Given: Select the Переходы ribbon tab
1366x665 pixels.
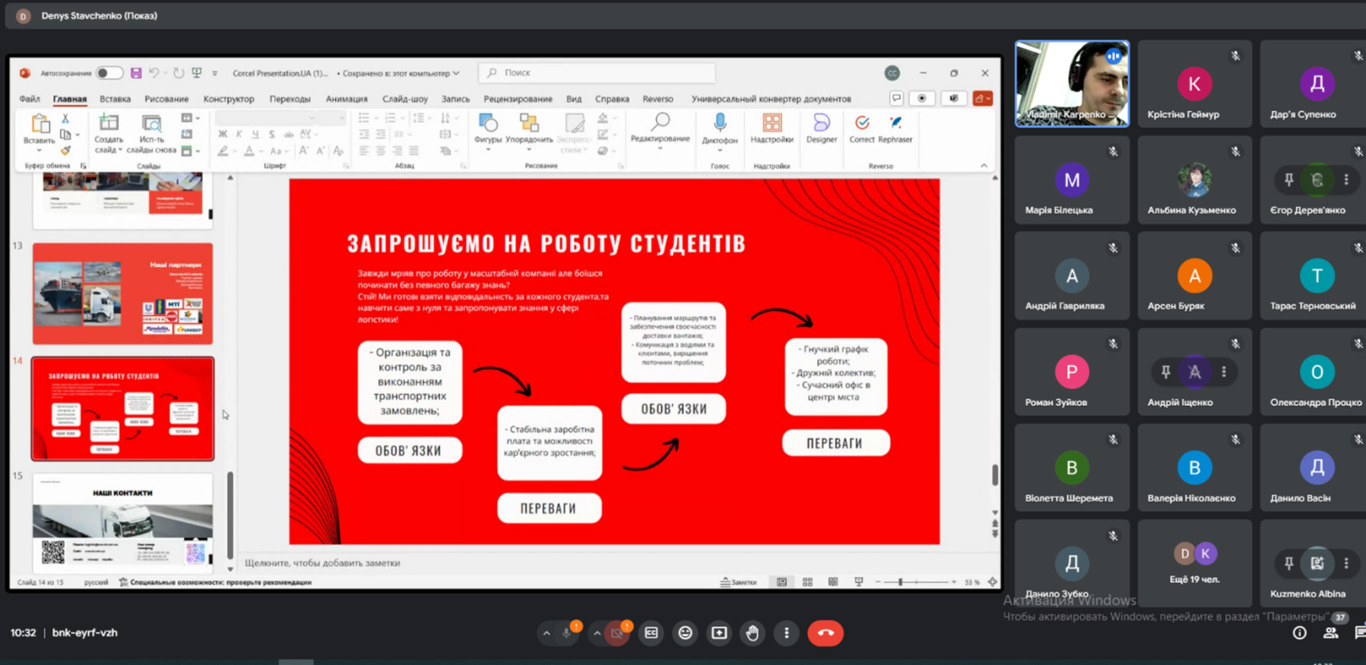Looking at the screenshot, I should point(290,99).
